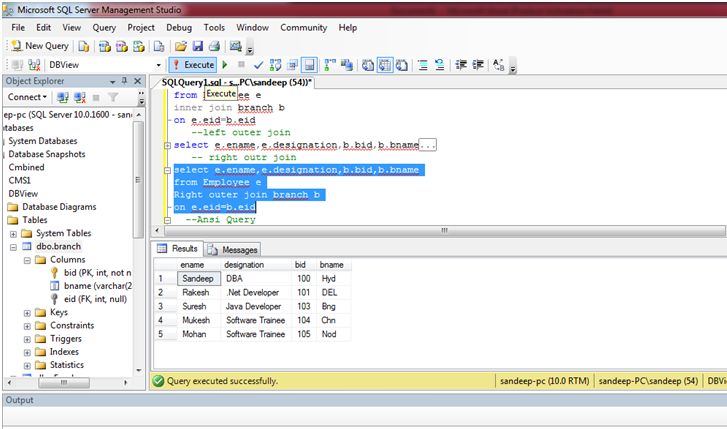This screenshot has height=429, width=727.
Task: Open the SQL Editor toolbar overflow options arrow
Action: [x=513, y=67]
